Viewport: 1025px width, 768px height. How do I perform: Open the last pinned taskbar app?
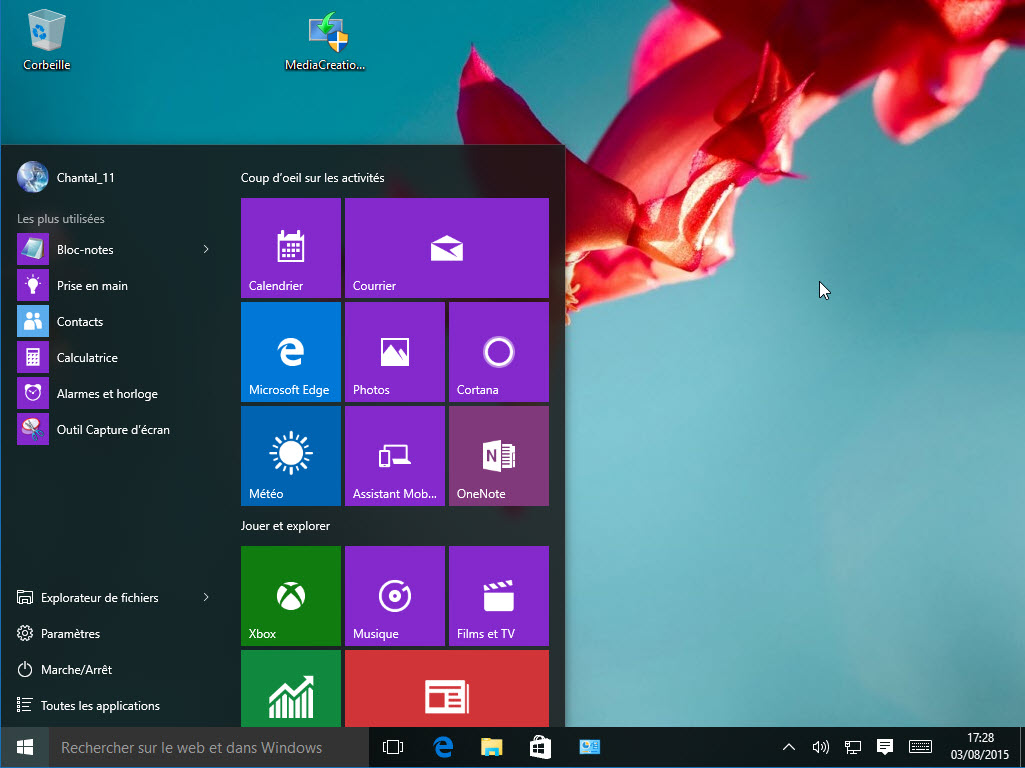(590, 747)
